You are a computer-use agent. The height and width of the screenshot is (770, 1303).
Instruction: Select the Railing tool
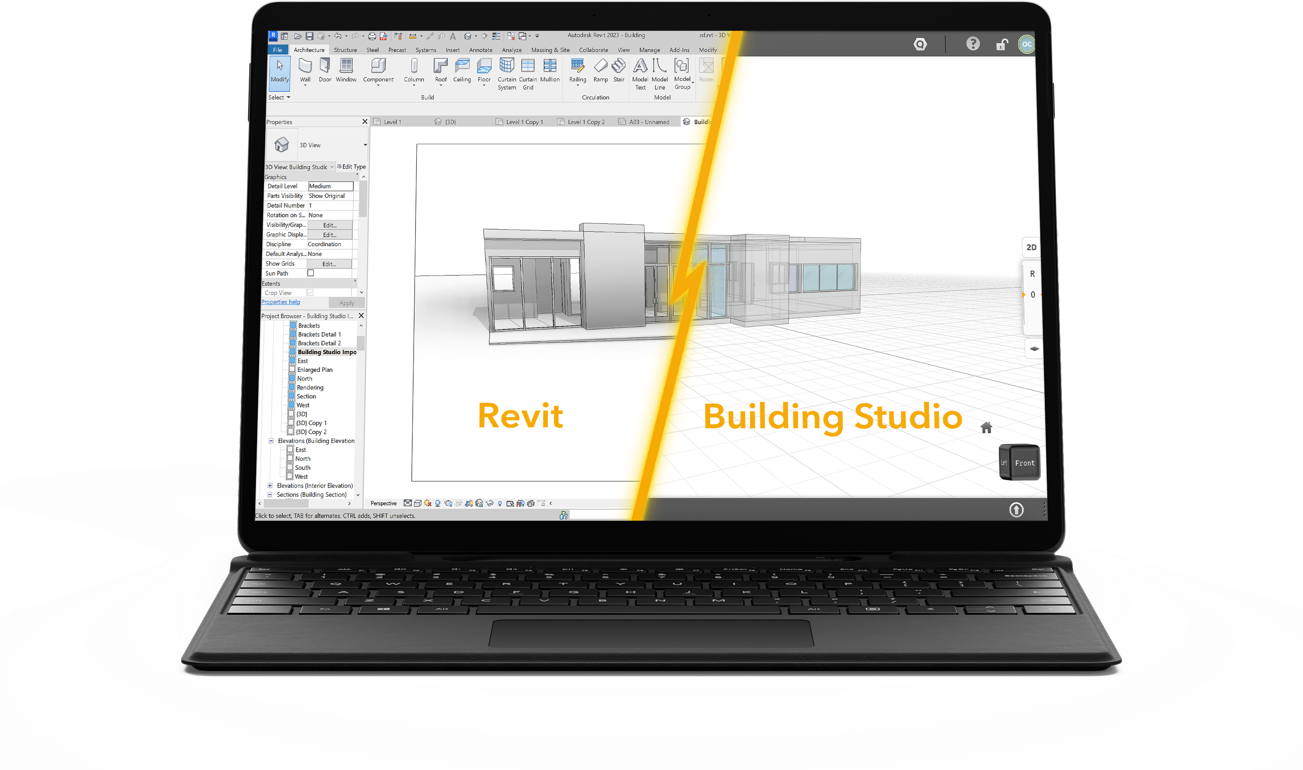578,71
